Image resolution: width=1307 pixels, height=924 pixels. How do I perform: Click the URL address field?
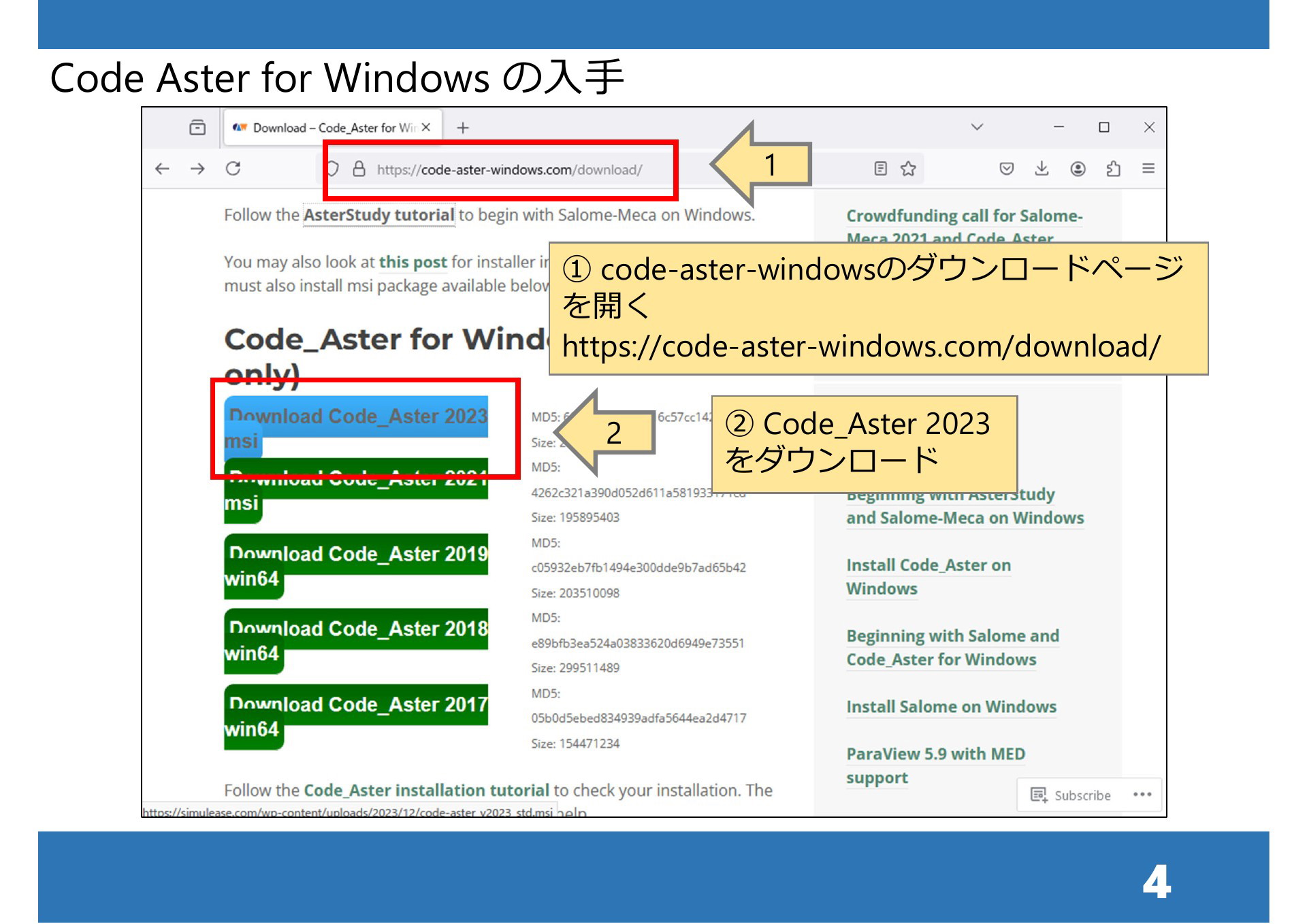click(509, 170)
